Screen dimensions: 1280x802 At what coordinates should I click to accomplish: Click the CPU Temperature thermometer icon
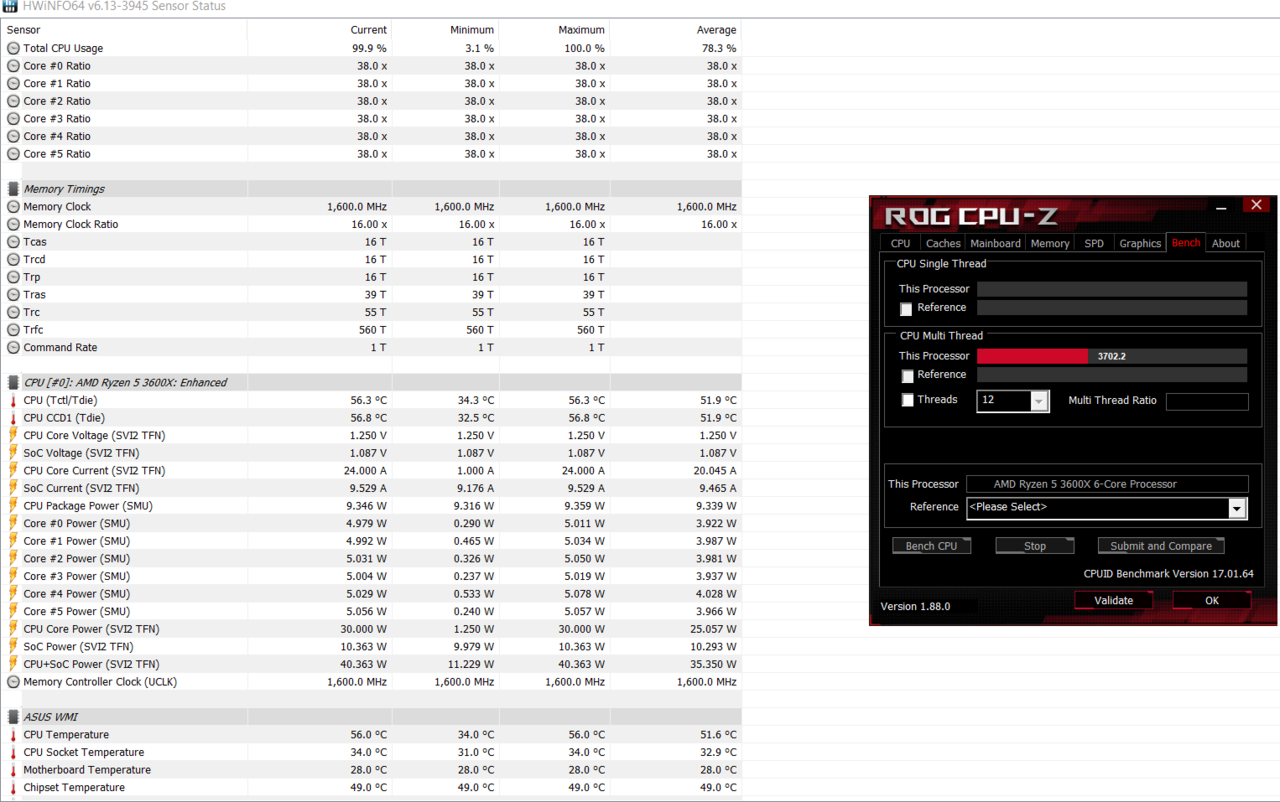click(x=13, y=735)
